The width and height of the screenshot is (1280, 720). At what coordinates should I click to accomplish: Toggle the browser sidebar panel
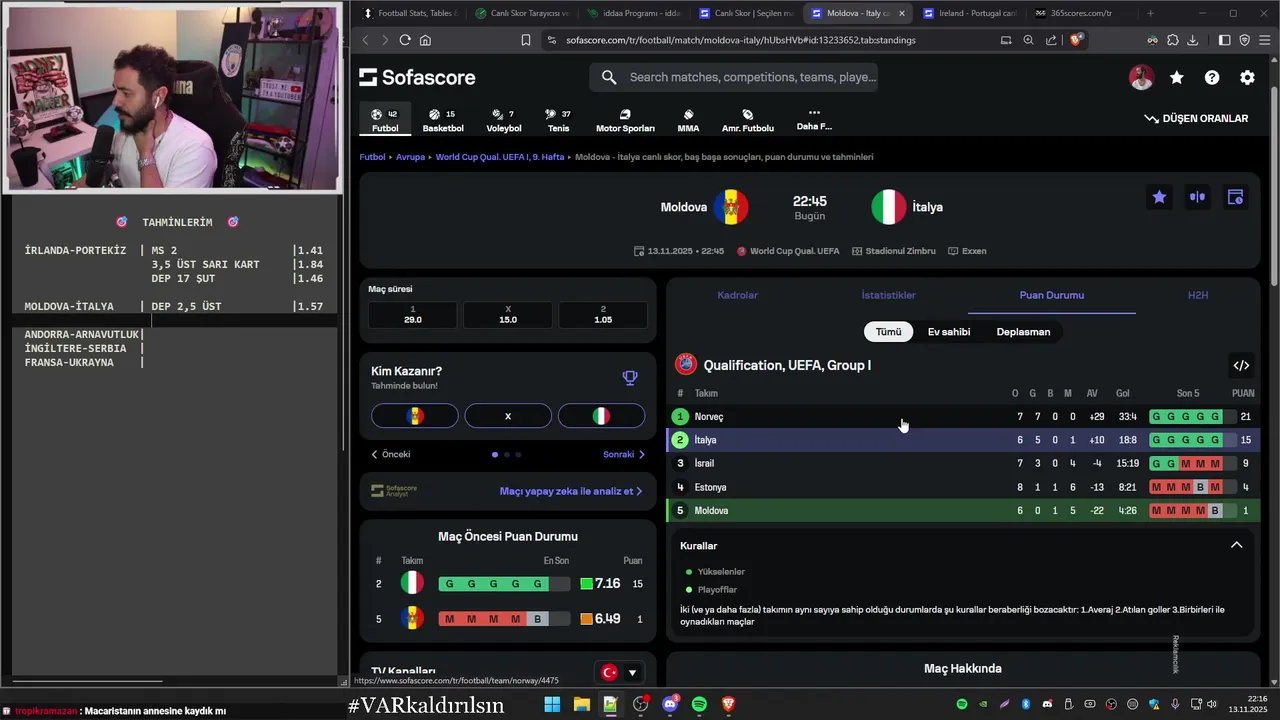pos(1225,40)
